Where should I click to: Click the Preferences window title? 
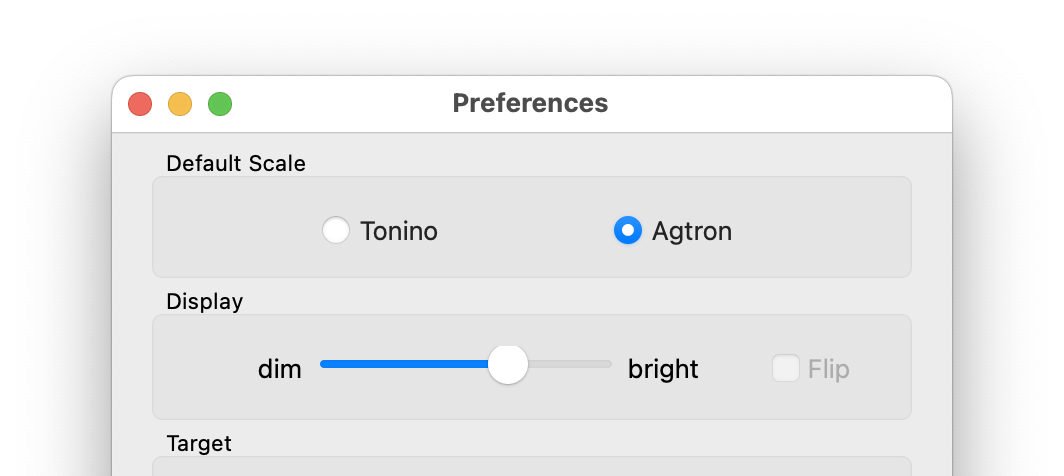(x=530, y=103)
